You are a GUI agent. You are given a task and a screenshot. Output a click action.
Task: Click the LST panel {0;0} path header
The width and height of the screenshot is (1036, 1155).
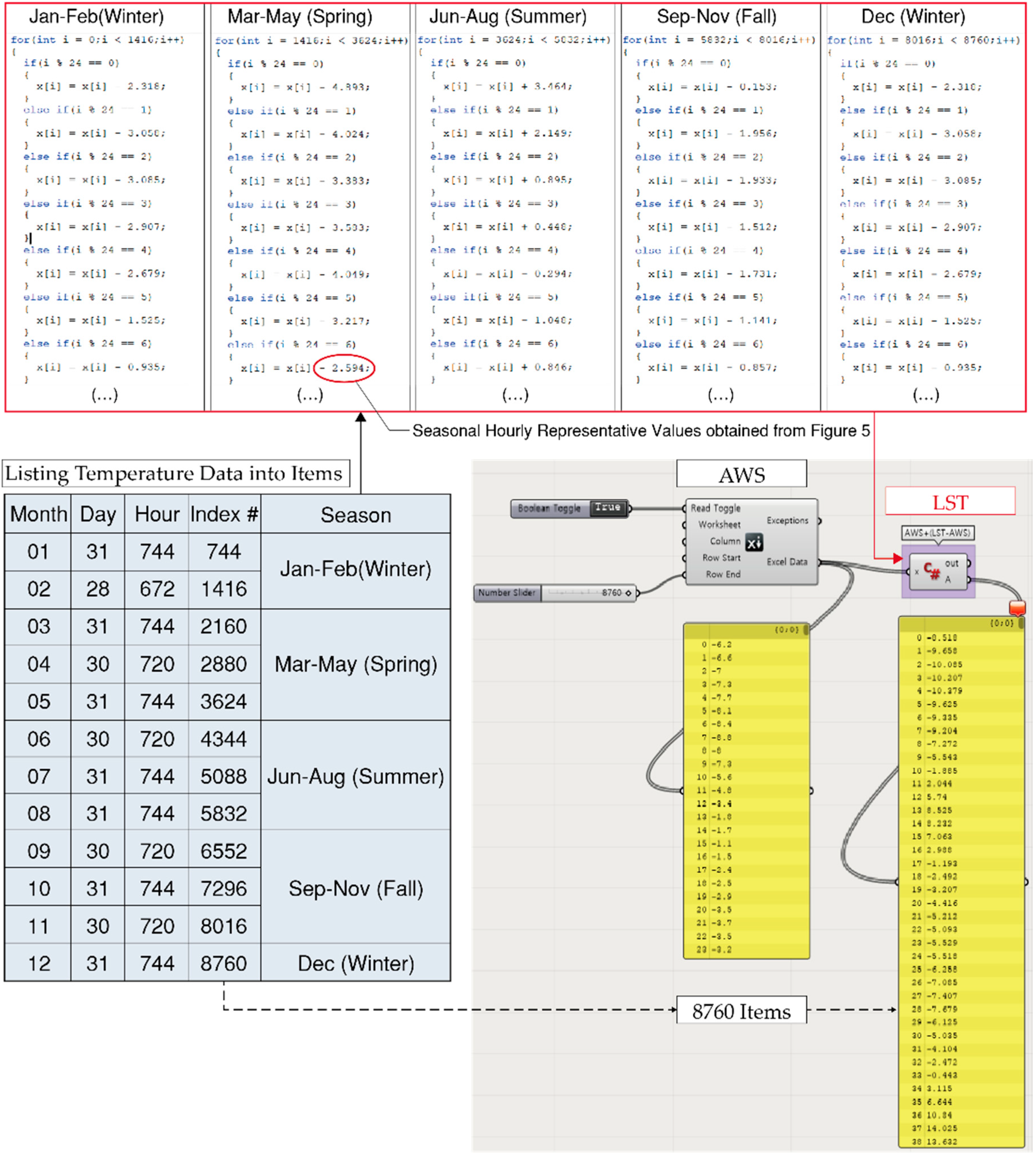click(1001, 623)
